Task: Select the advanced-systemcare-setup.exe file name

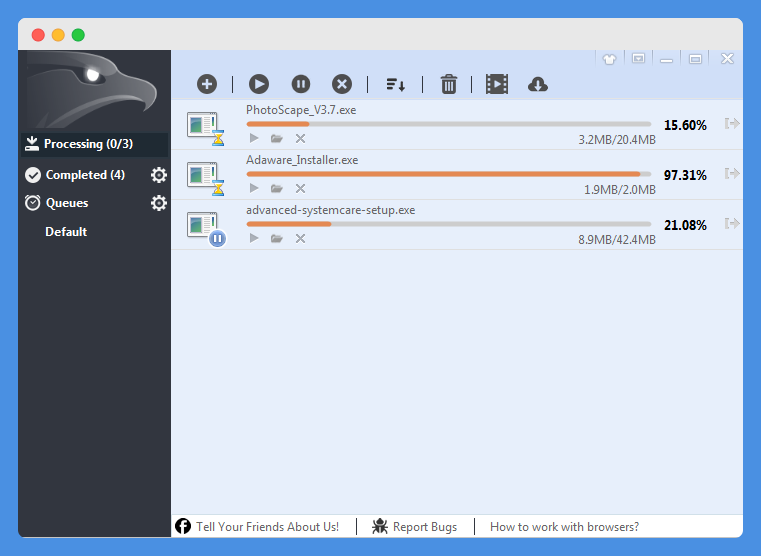Action: coord(331,210)
